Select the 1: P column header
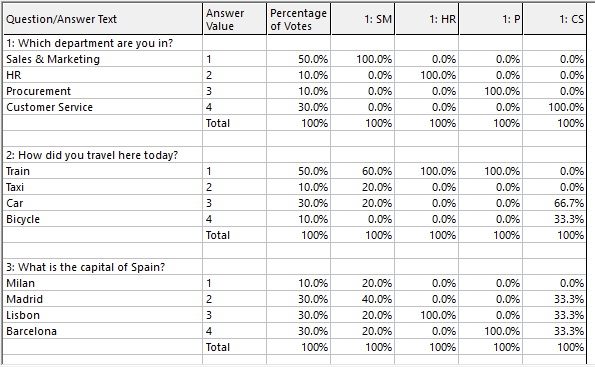Viewport: 595px width, 367px height. click(491, 19)
